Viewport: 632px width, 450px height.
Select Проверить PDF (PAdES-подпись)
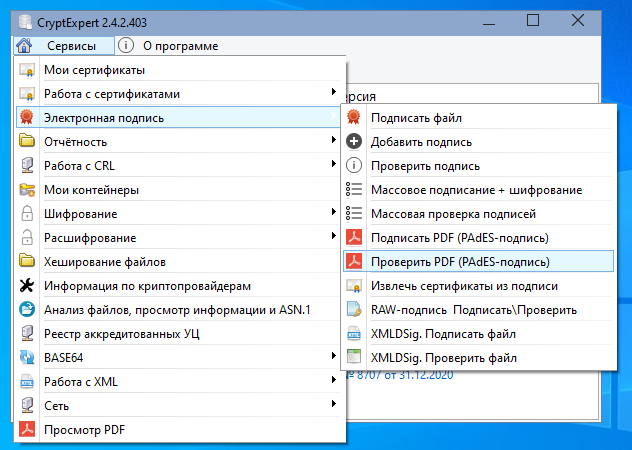click(x=460, y=262)
